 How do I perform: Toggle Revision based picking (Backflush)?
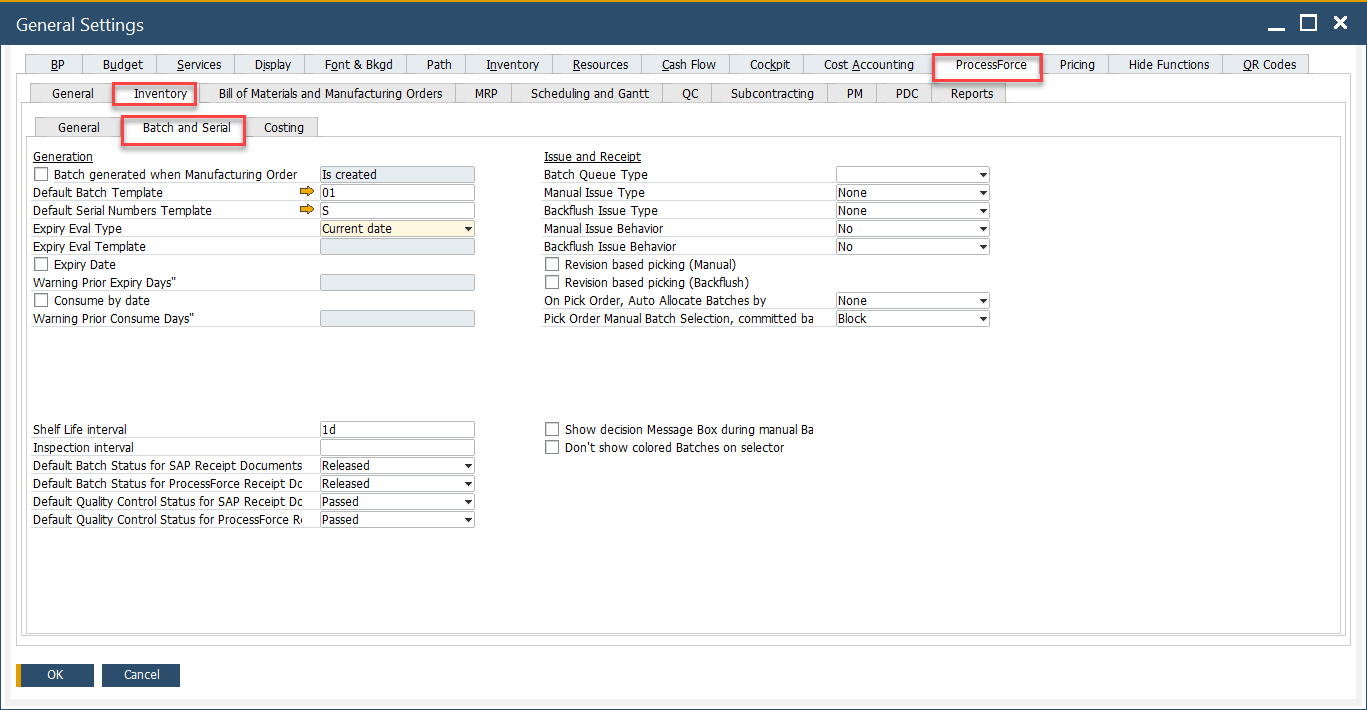552,282
